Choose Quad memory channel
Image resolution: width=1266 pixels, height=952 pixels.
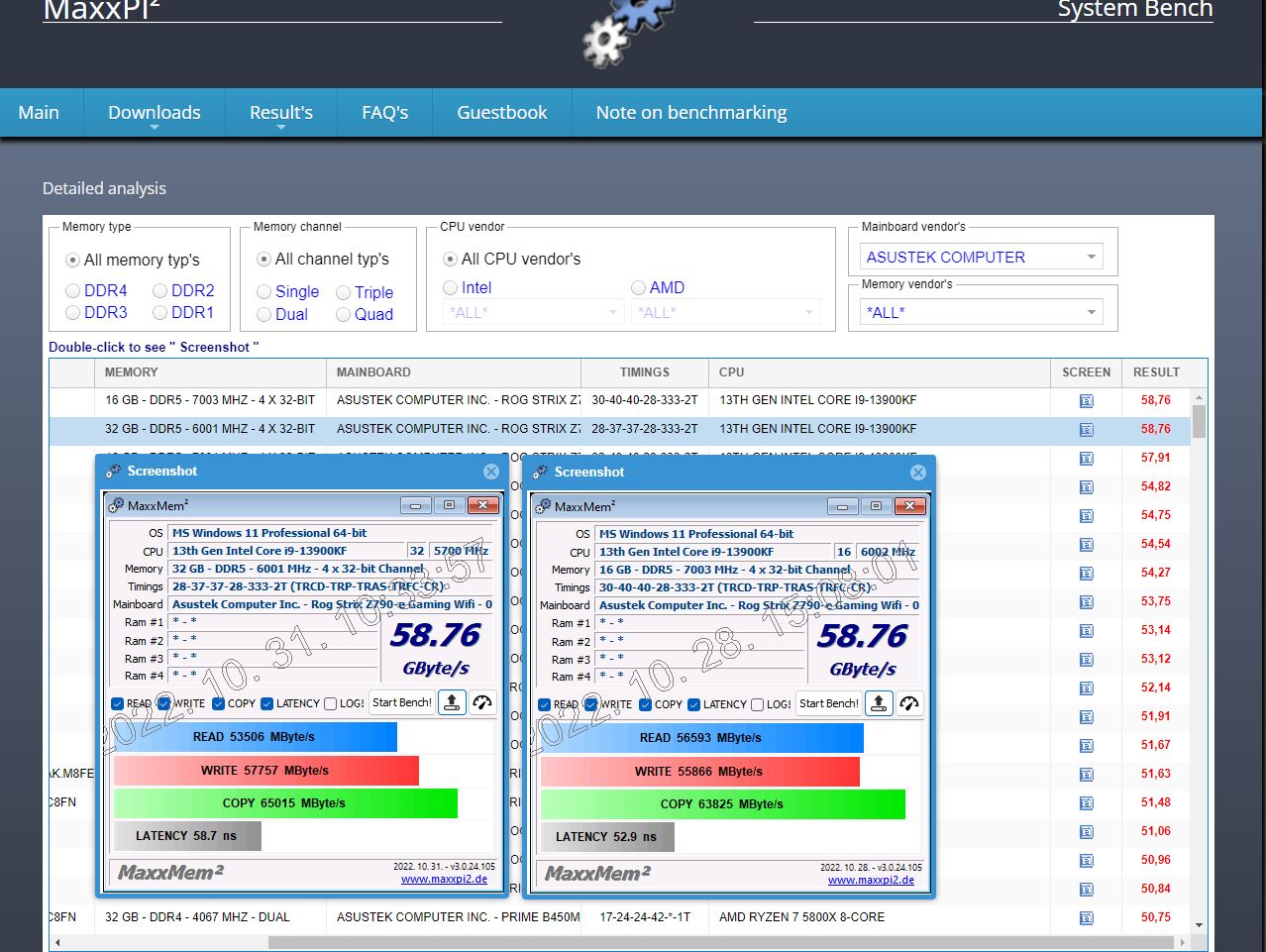pos(343,315)
